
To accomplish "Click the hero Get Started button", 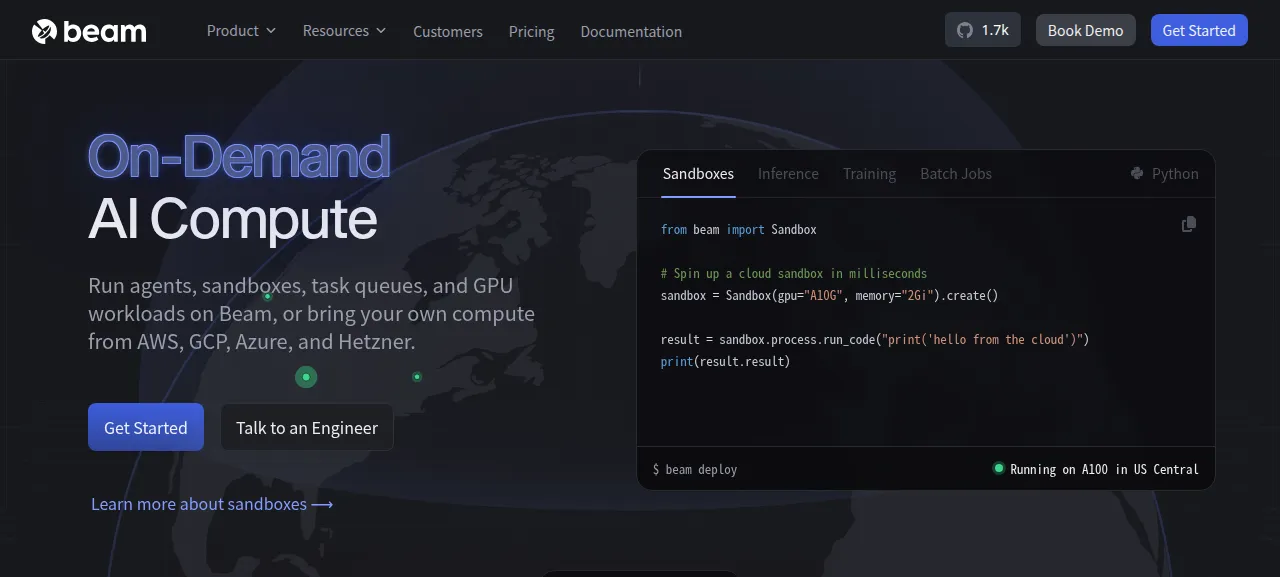I will pyautogui.click(x=146, y=427).
